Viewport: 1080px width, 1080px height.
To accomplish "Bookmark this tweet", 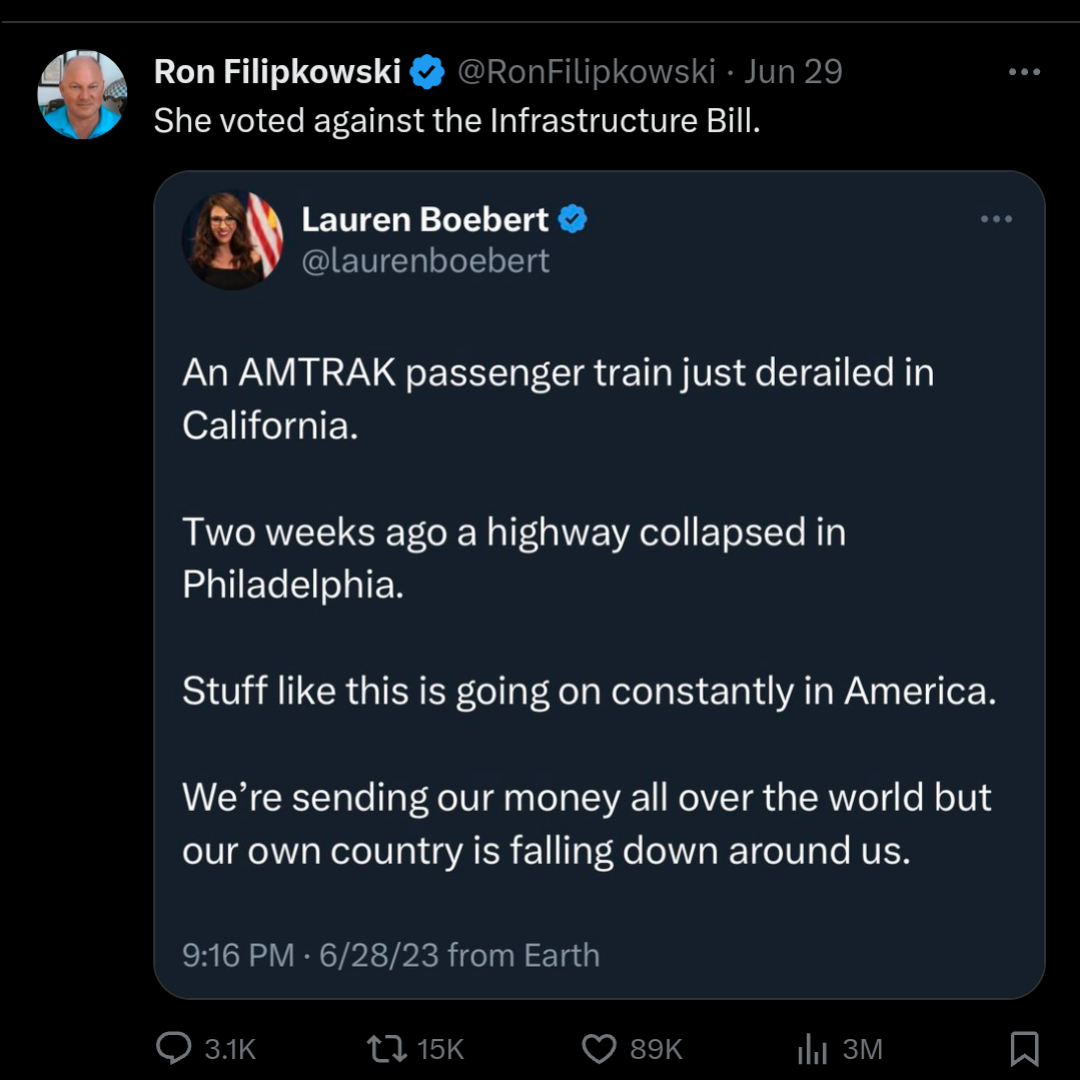I will [x=1024, y=1048].
